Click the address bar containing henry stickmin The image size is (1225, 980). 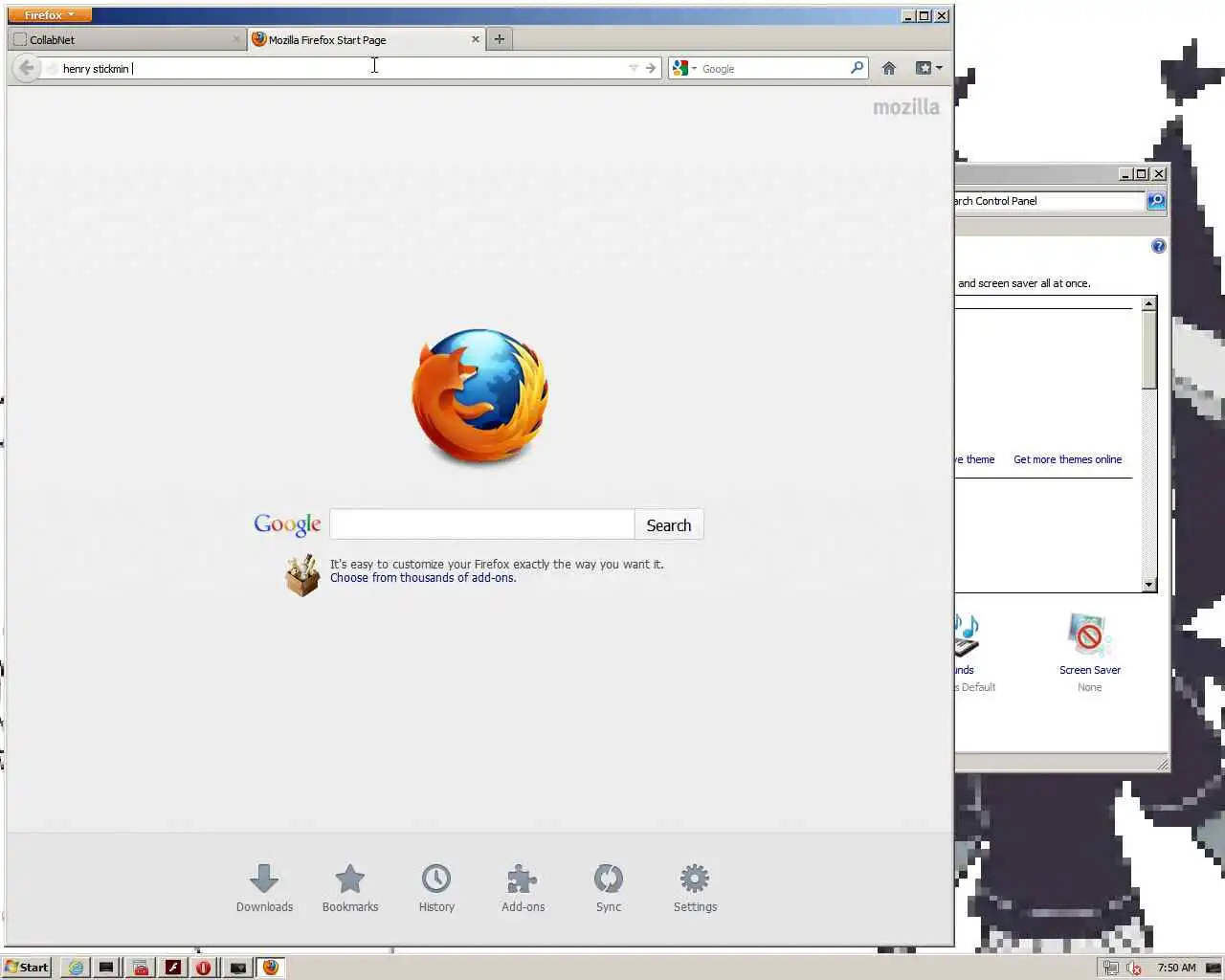point(335,68)
